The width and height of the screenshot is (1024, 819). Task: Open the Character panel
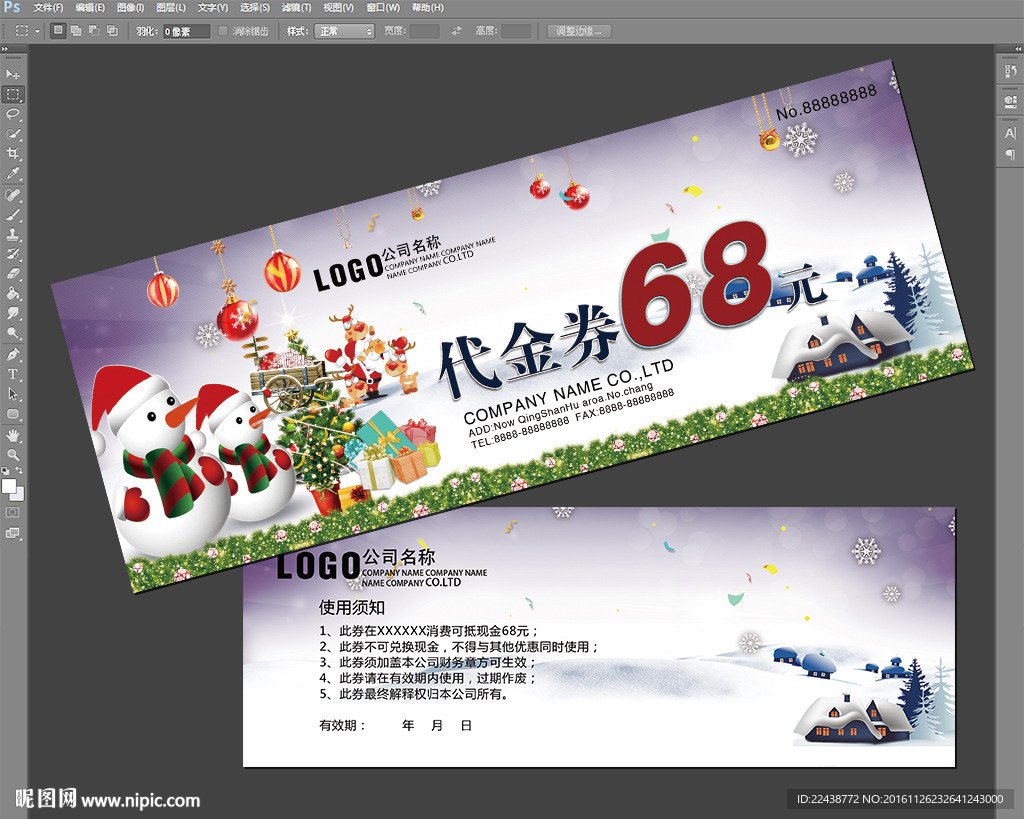[x=1010, y=133]
